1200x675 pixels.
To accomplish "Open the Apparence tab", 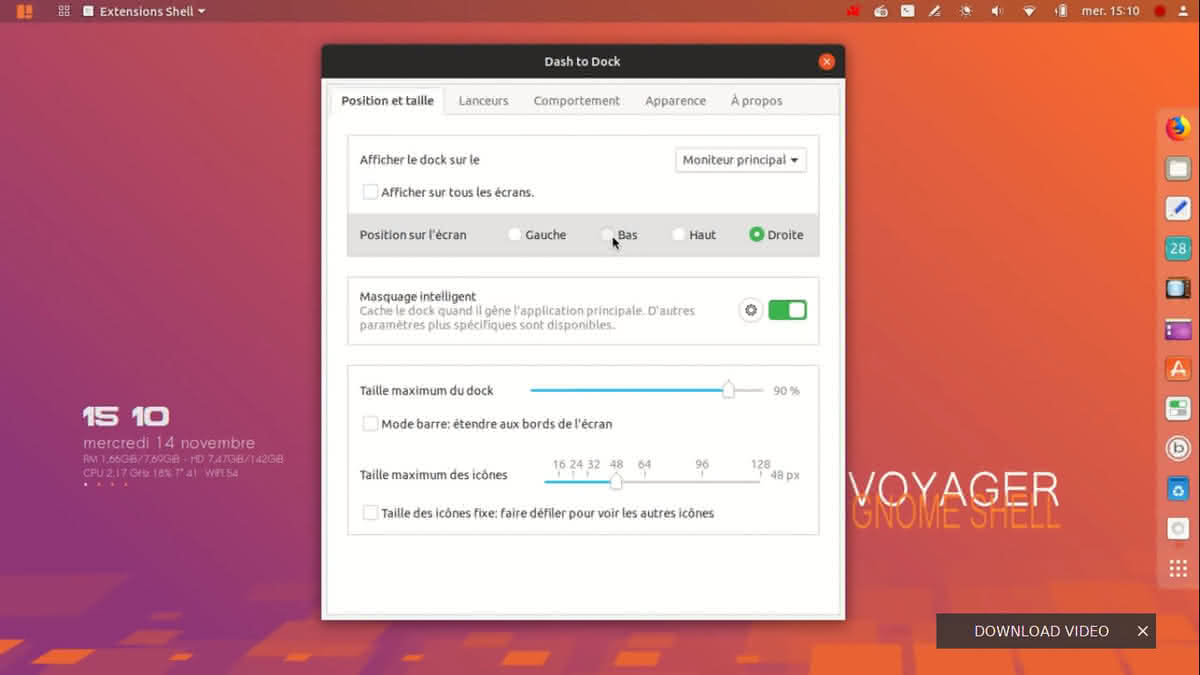I will pyautogui.click(x=676, y=101).
